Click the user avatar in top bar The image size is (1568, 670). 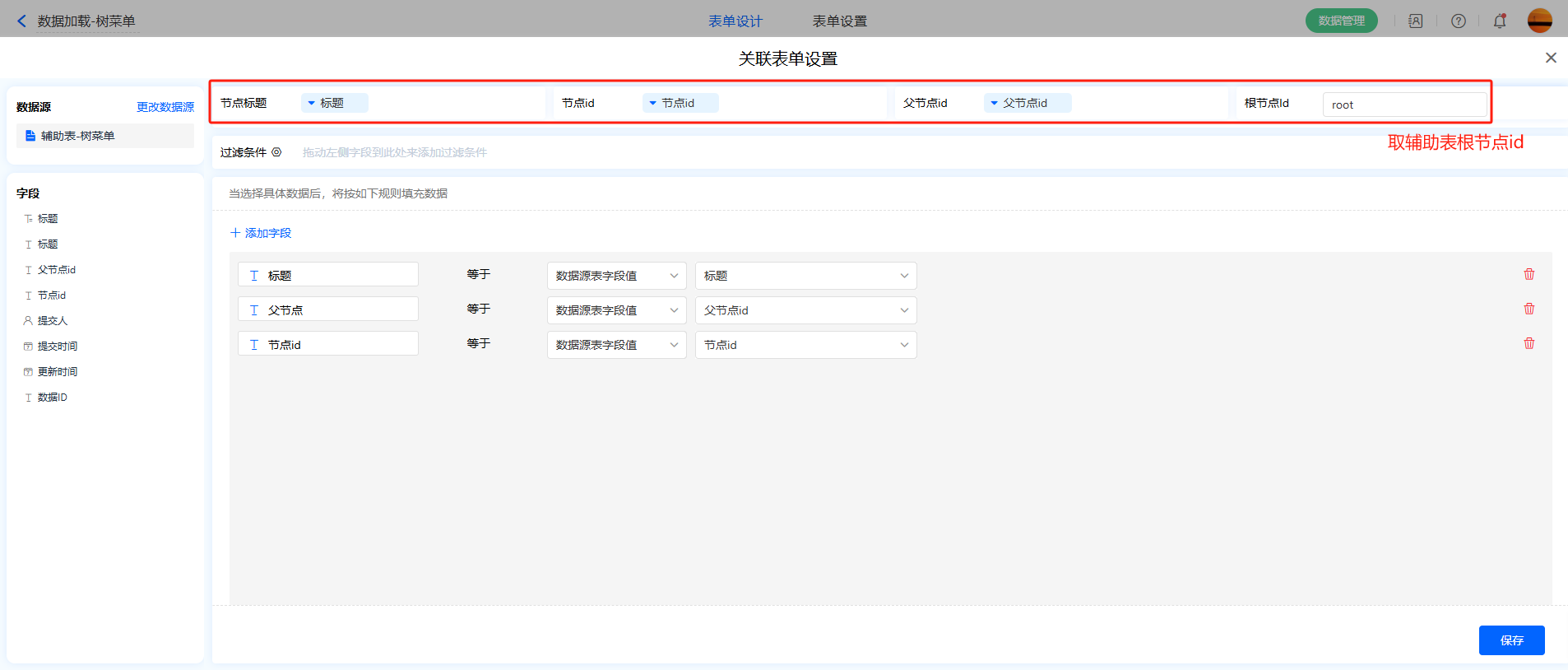(1539, 21)
